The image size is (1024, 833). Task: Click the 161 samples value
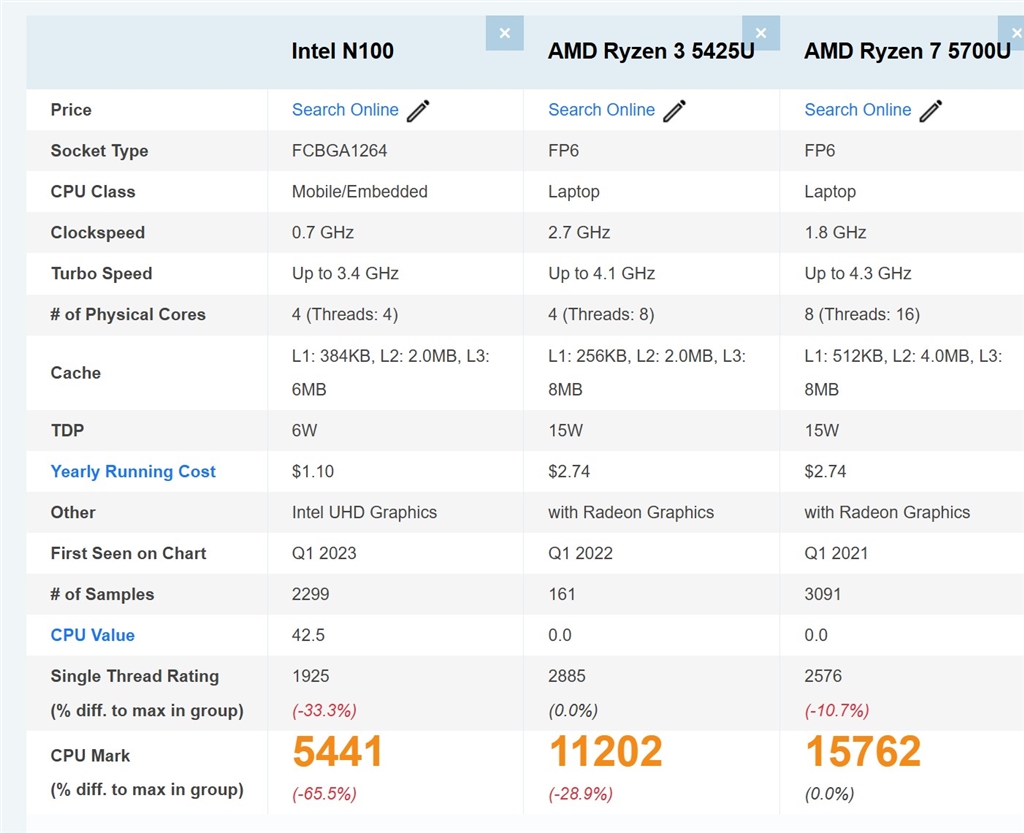(x=562, y=594)
